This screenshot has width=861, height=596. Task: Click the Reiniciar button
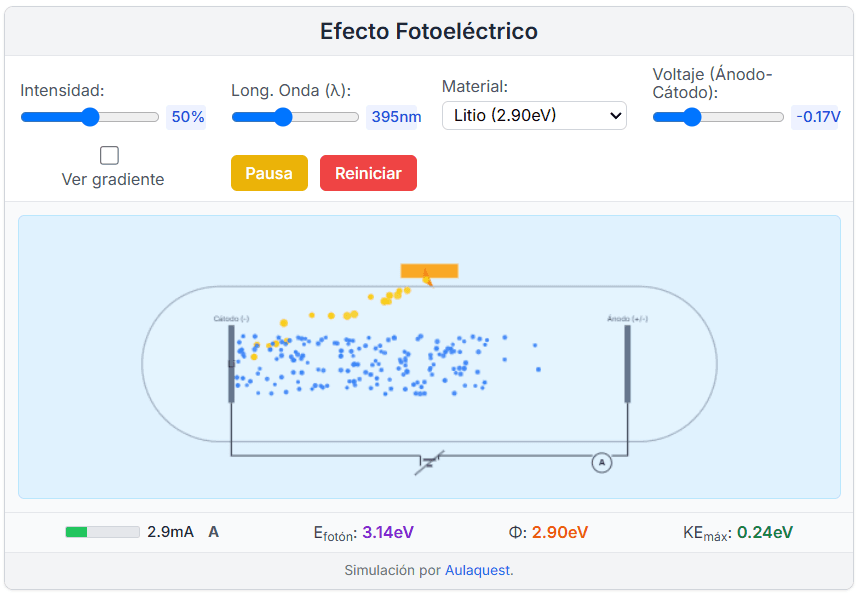pos(368,172)
